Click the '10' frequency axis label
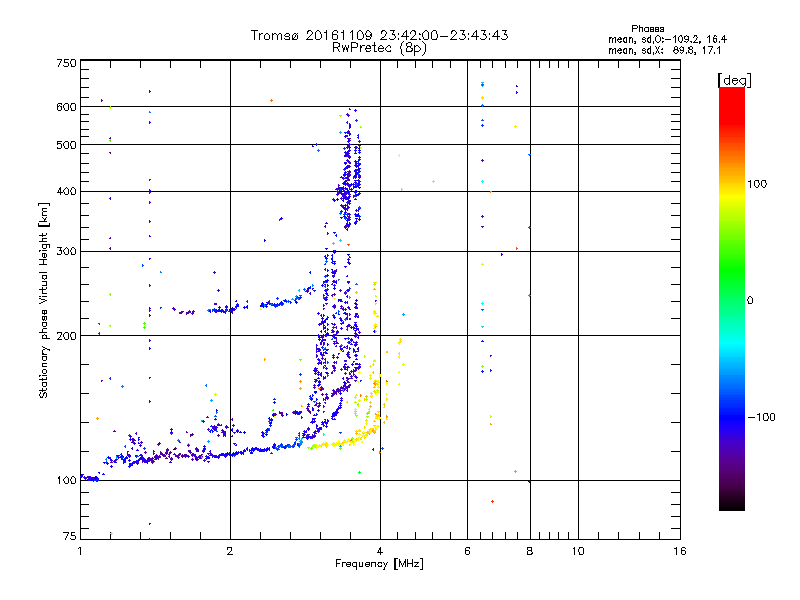This screenshot has height=600, width=800. point(578,551)
